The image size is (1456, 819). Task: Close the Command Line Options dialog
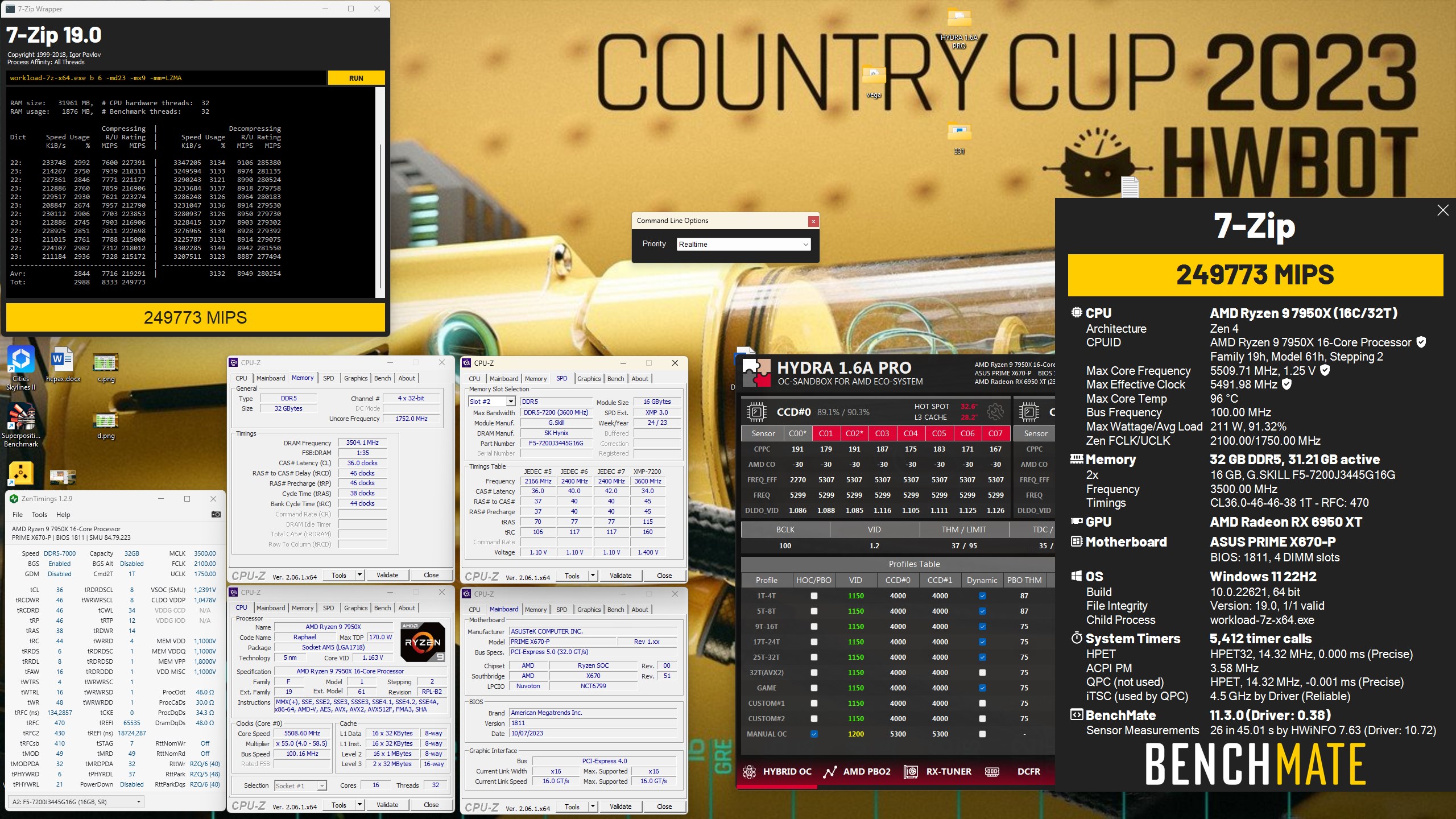click(813, 221)
